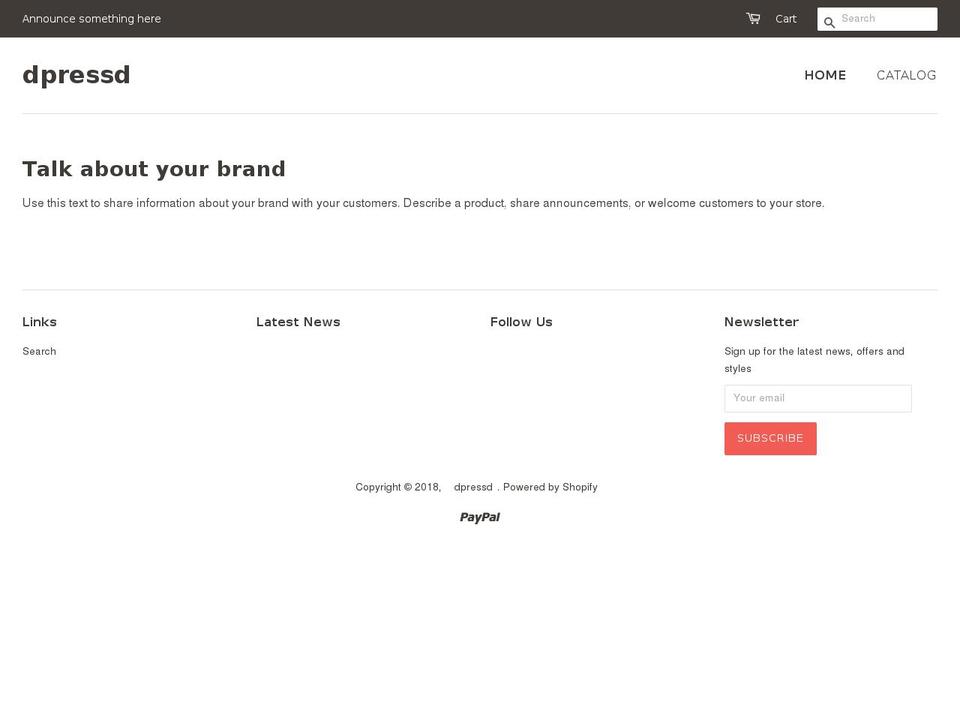Focus the Your email field
The height and width of the screenshot is (720, 960).
(x=818, y=399)
